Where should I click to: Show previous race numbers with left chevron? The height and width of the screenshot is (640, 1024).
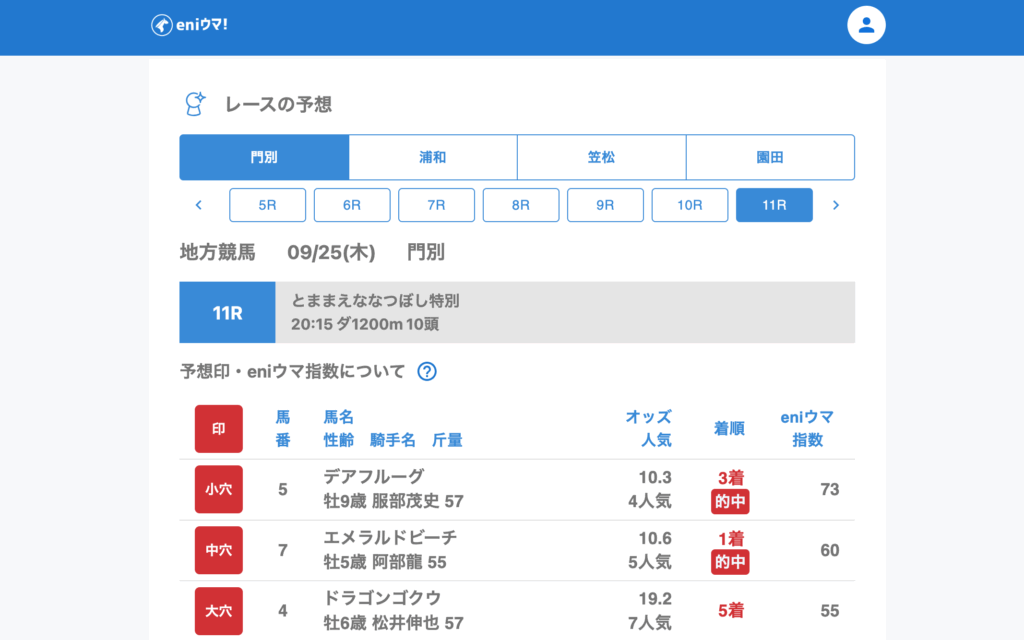[198, 205]
